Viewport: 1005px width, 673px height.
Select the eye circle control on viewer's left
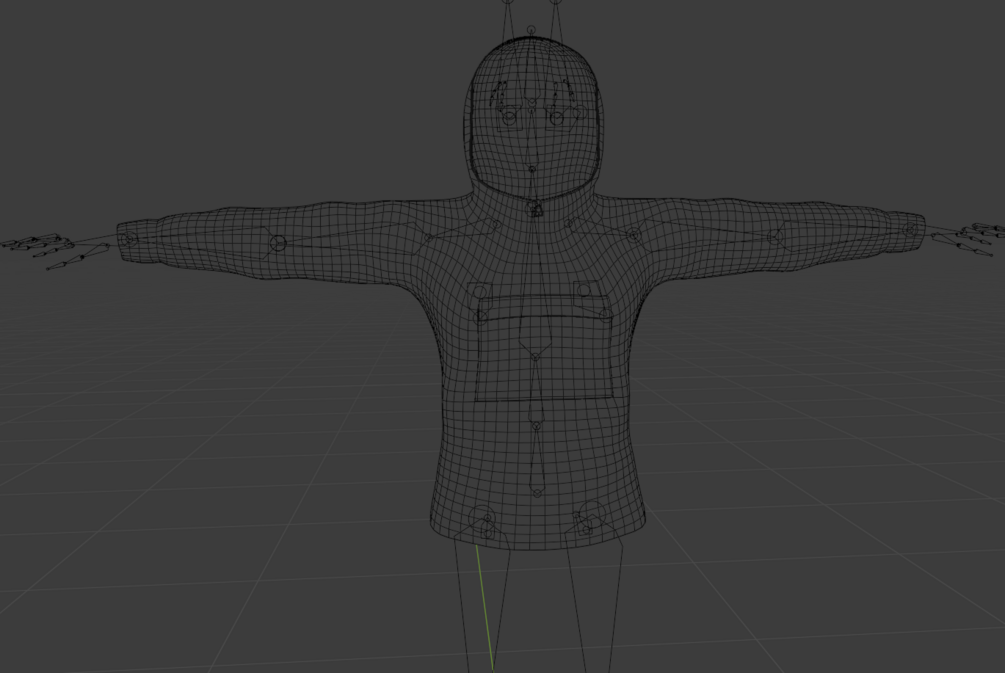coord(510,118)
